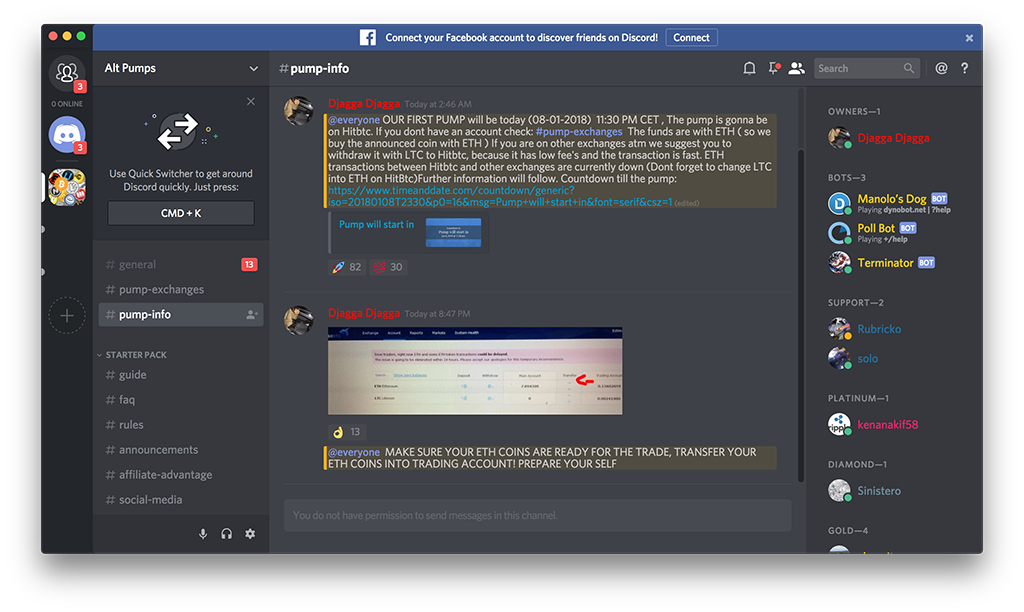Viewport: 1024px width, 612px height.
Task: Click the message input box
Action: pos(537,515)
